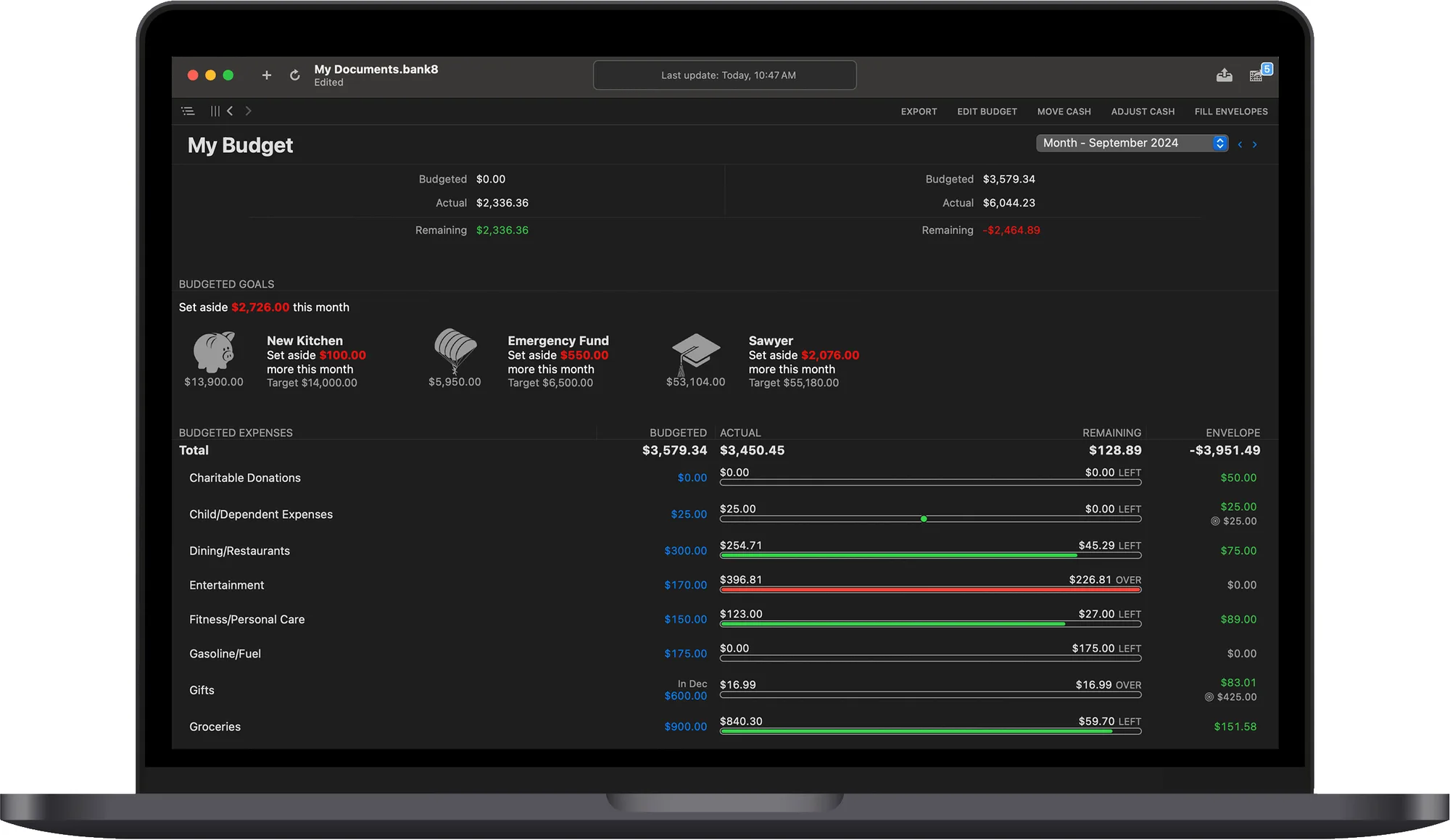
Task: Click EXPORT in the toolbar
Action: pyautogui.click(x=919, y=112)
